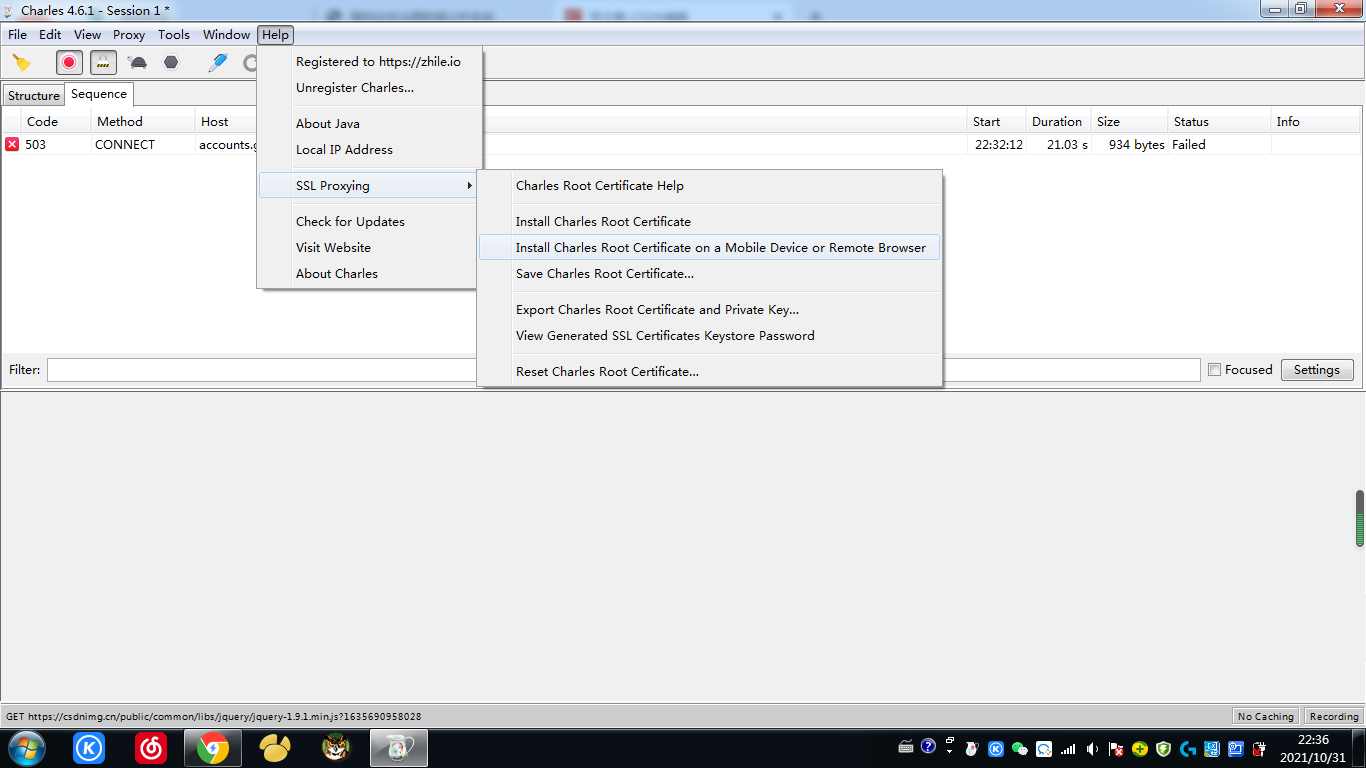Viewport: 1366px width, 768px height.
Task: Select Unregister Charles... menu entry
Action: tap(370, 88)
